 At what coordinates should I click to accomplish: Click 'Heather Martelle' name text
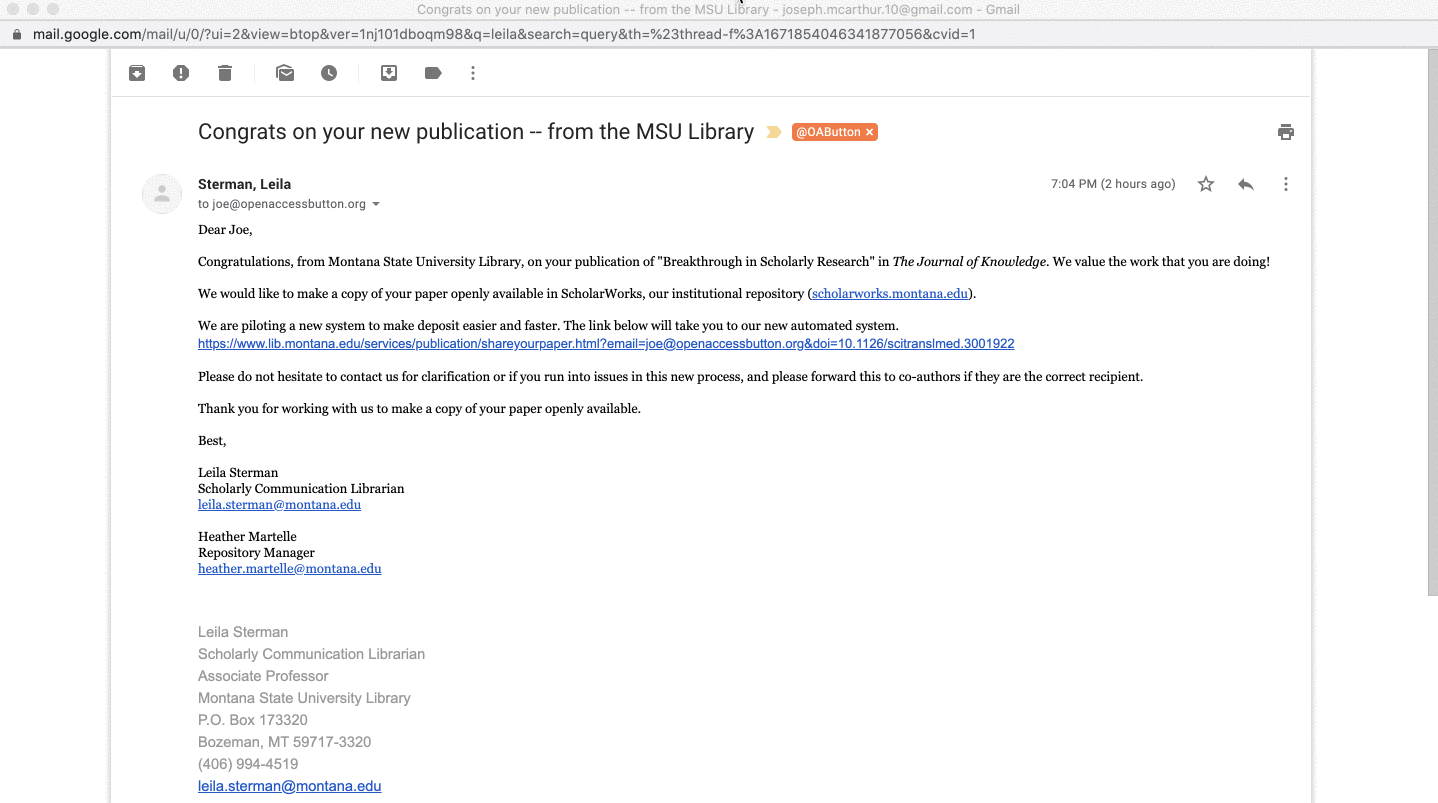point(247,537)
